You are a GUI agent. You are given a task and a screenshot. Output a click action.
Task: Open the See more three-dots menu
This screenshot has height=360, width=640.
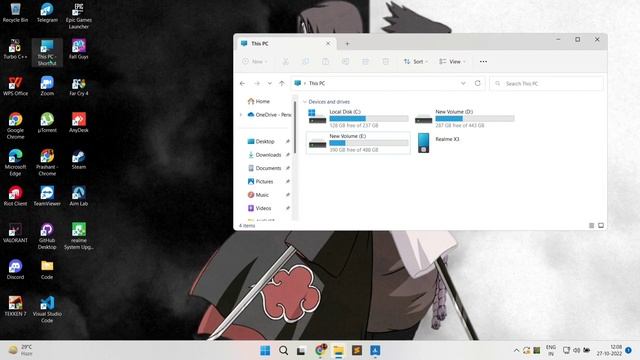coord(483,62)
